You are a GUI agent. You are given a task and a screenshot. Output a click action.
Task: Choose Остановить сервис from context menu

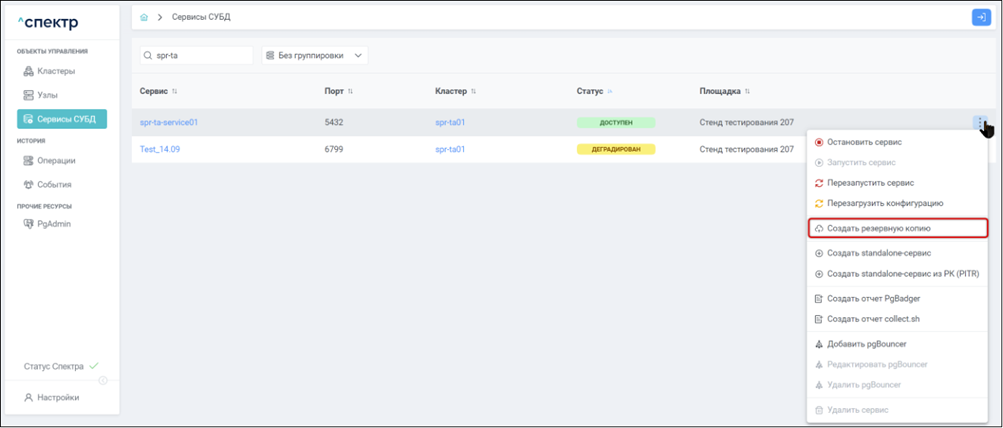863,142
